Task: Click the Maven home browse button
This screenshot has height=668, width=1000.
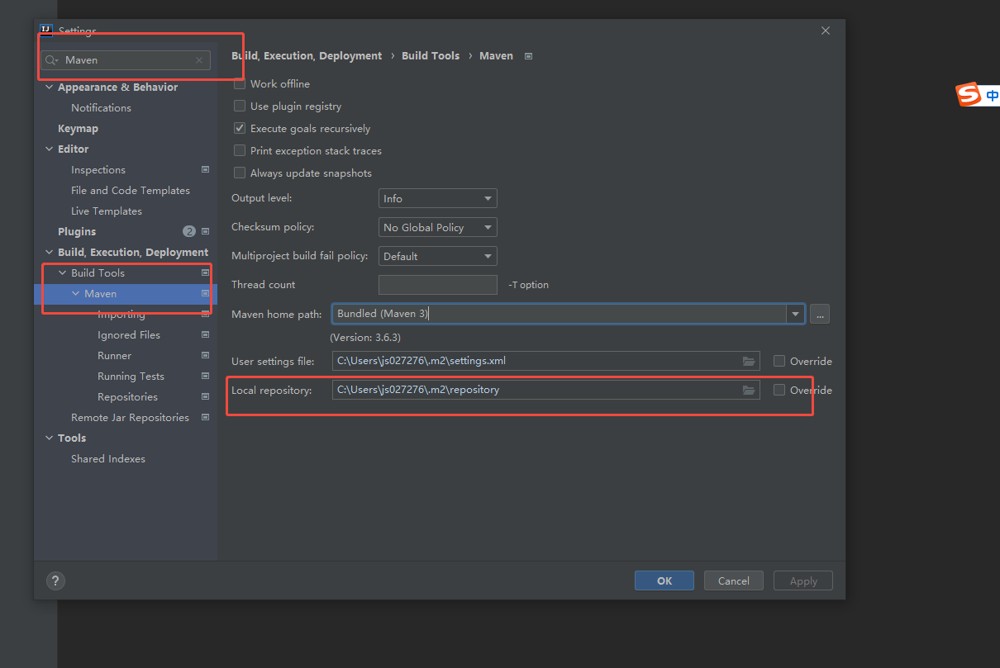Action: 820,315
